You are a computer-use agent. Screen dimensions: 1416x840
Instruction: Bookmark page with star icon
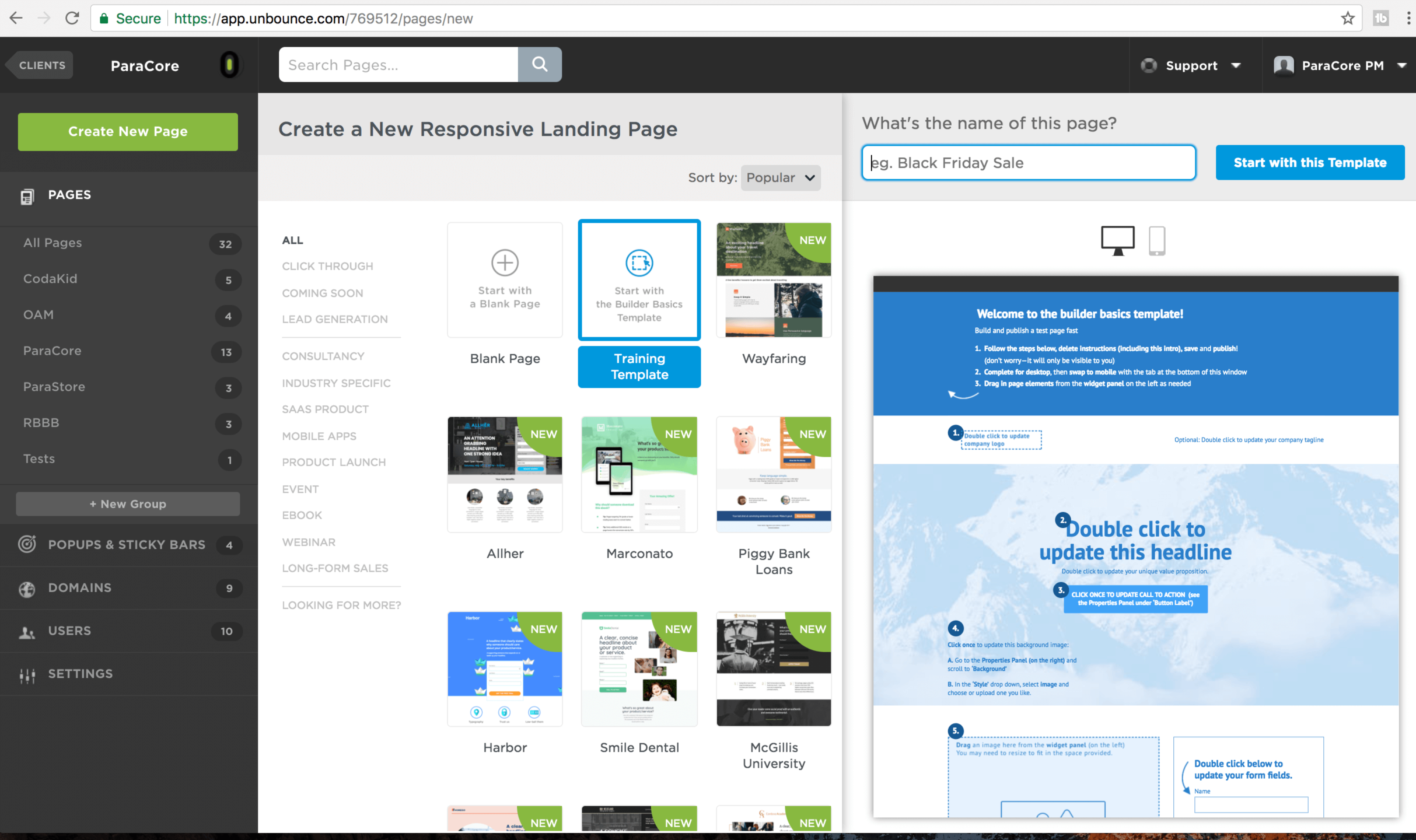coord(1348,18)
